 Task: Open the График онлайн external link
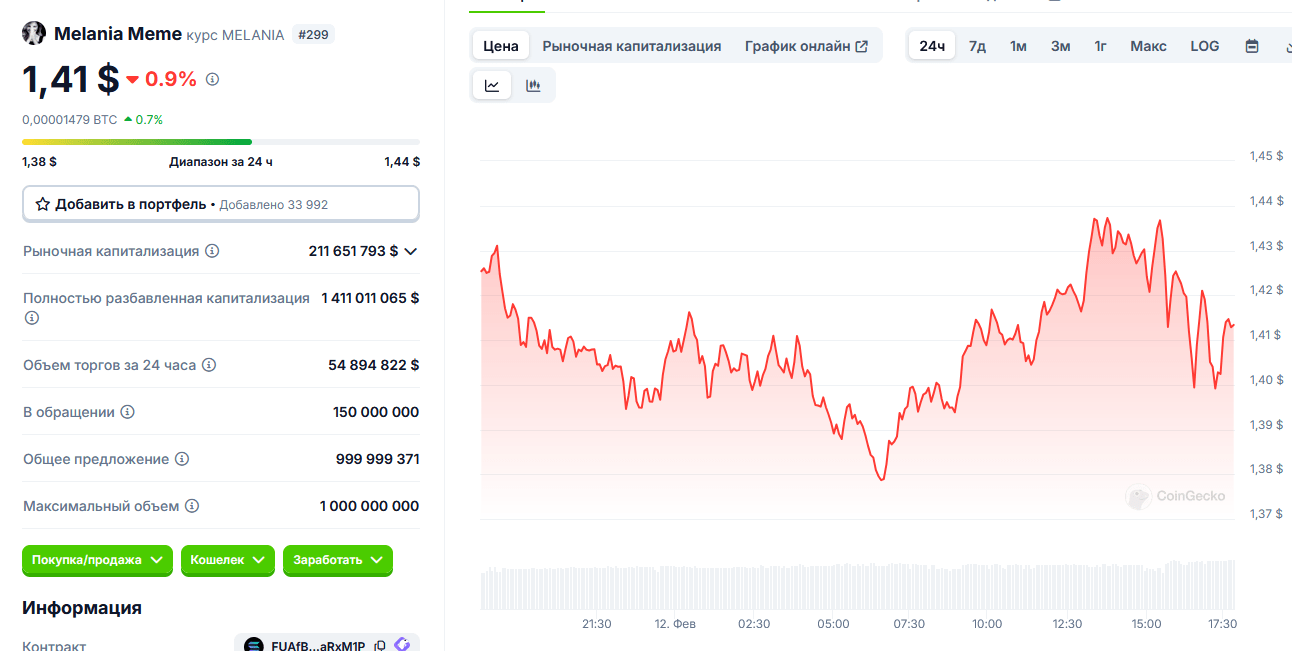806,46
